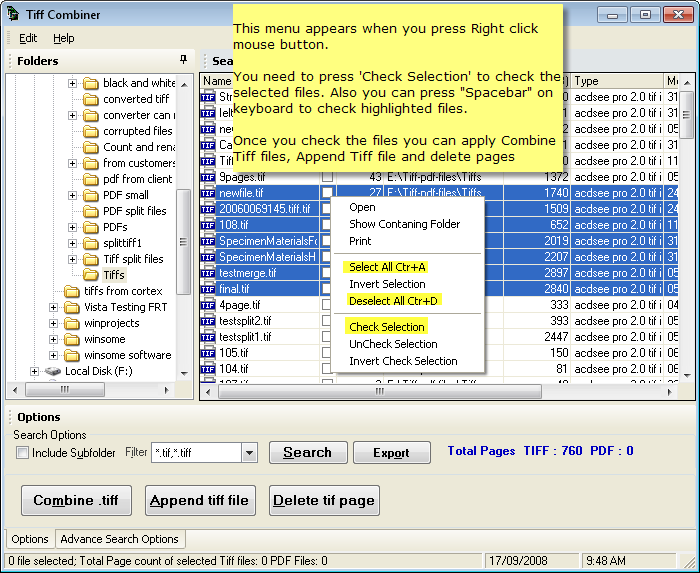Click the TIF file icon for testsplit2.tif

tap(208, 321)
